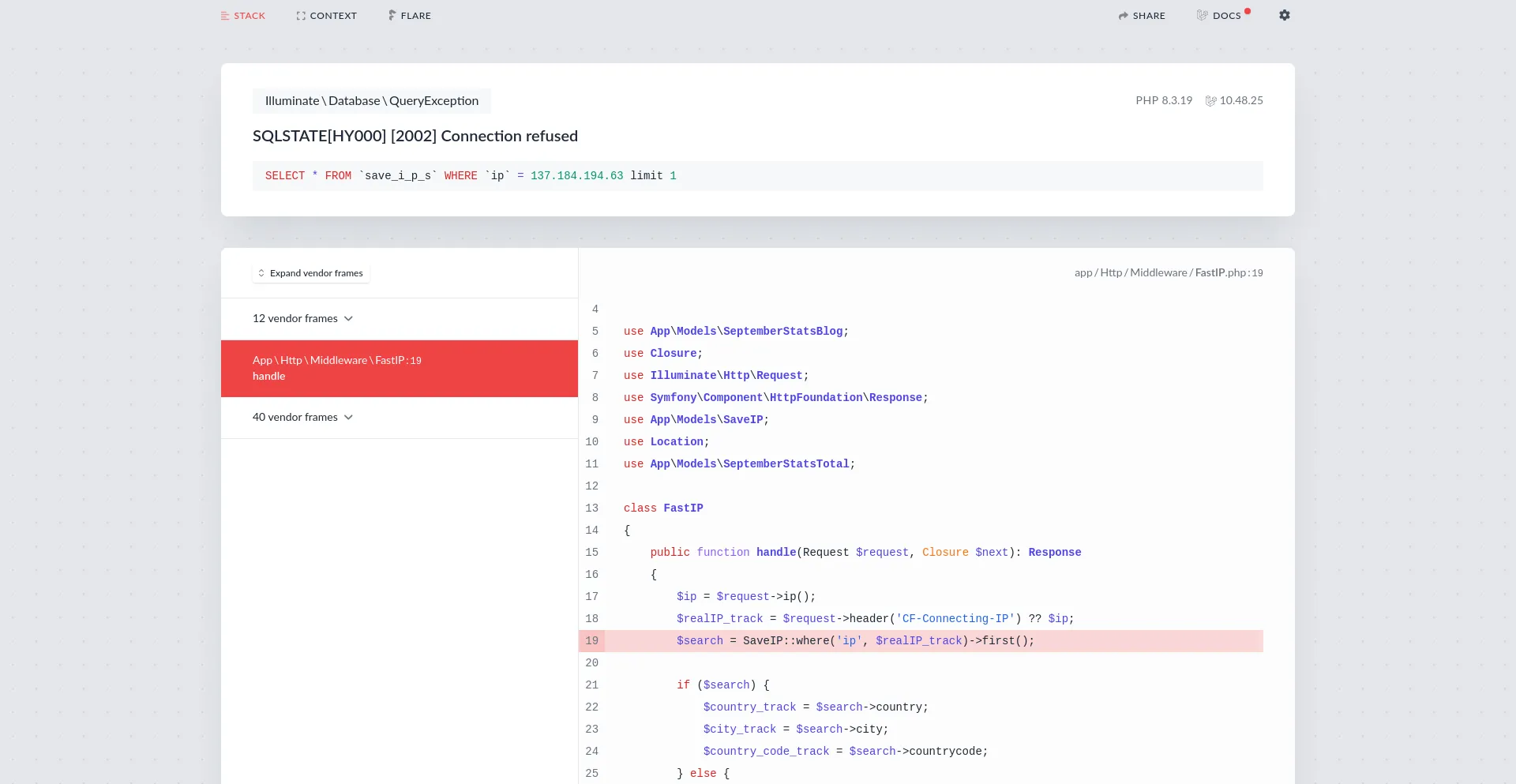Open the FastIP.php:19 file path link

tap(1168, 273)
